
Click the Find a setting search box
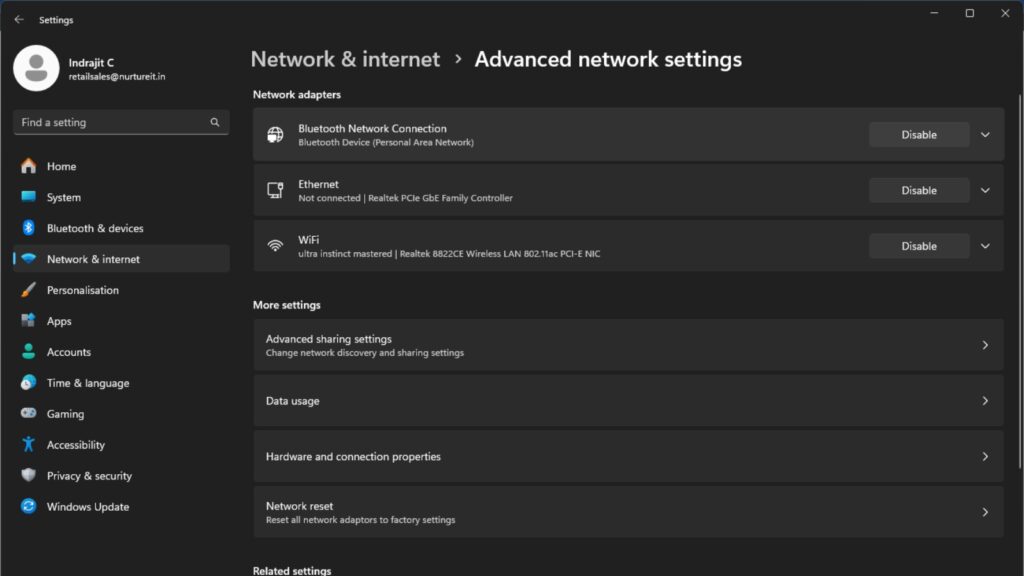point(110,122)
